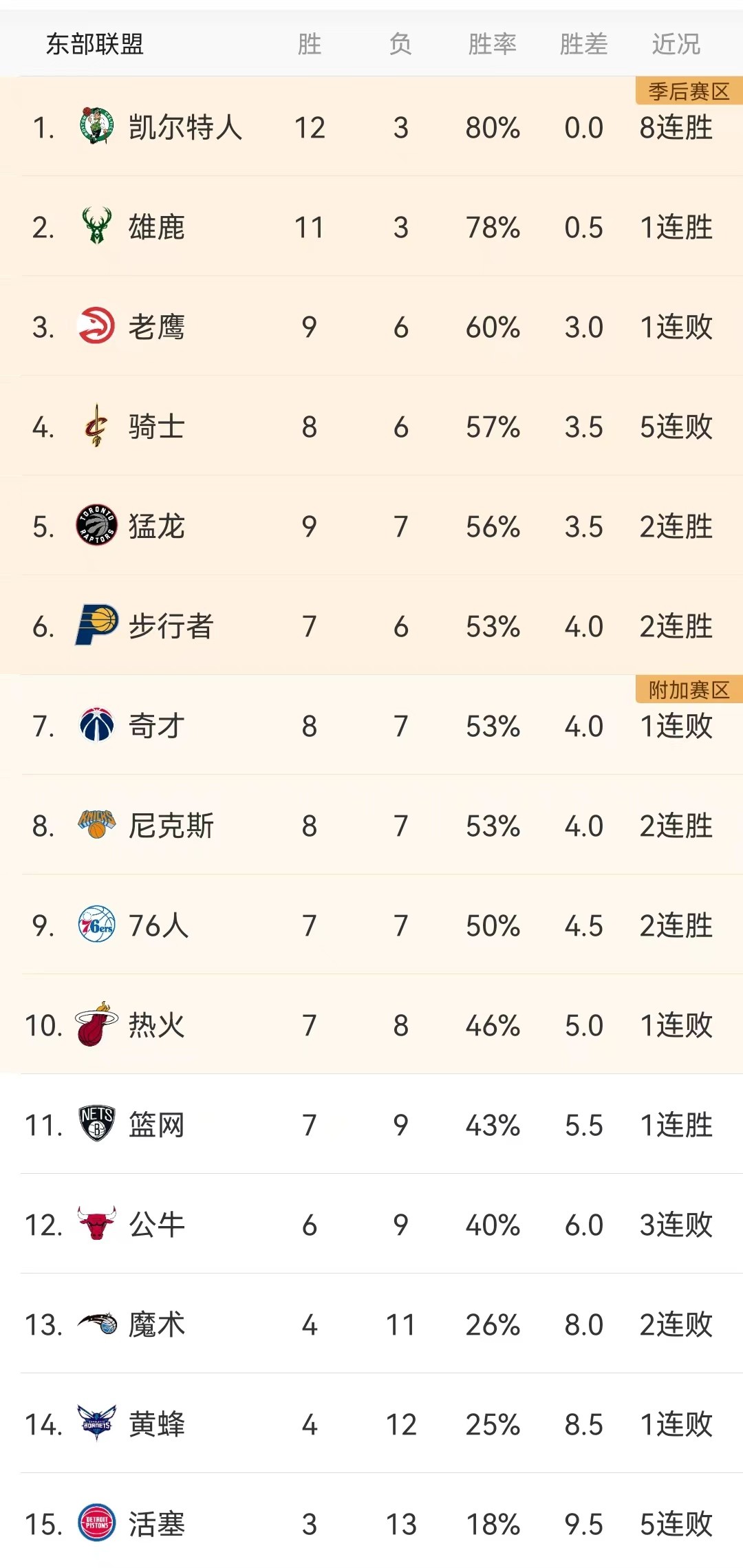Sort by the 胜率 column header
The height and width of the screenshot is (1568, 743).
pyautogui.click(x=492, y=45)
